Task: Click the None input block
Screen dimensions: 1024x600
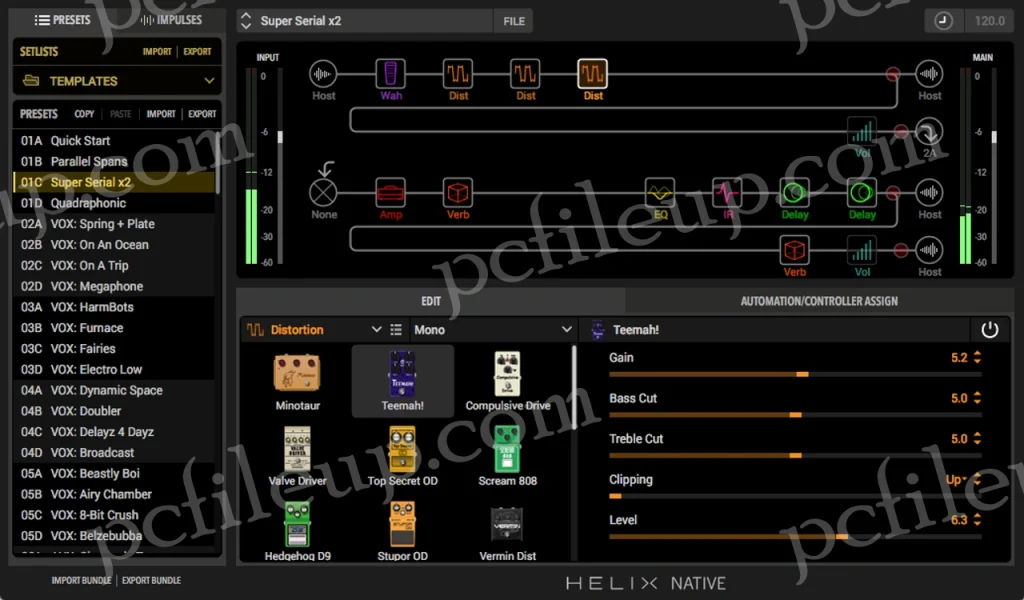Action: coord(324,193)
